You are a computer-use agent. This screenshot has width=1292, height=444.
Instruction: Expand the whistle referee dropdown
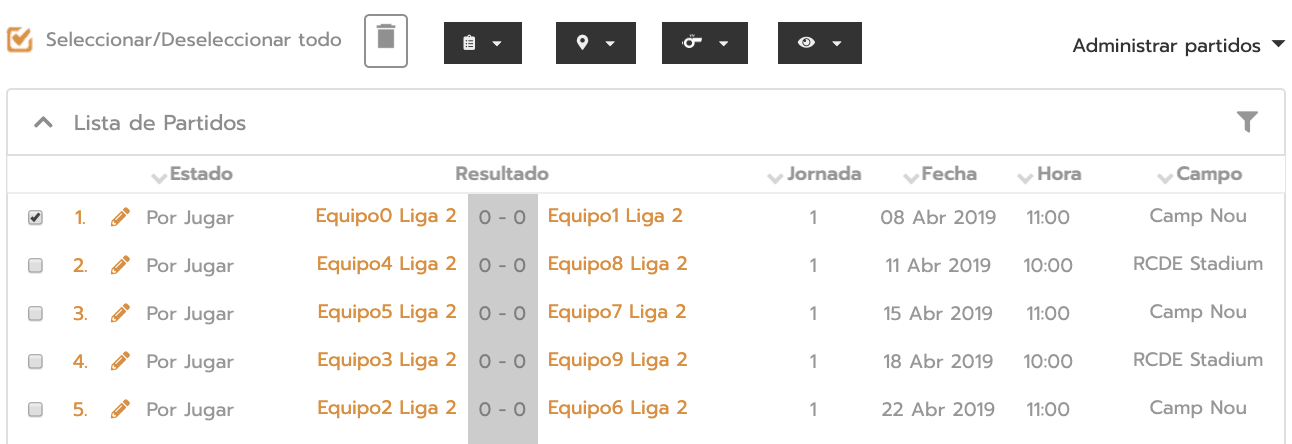[x=704, y=43]
